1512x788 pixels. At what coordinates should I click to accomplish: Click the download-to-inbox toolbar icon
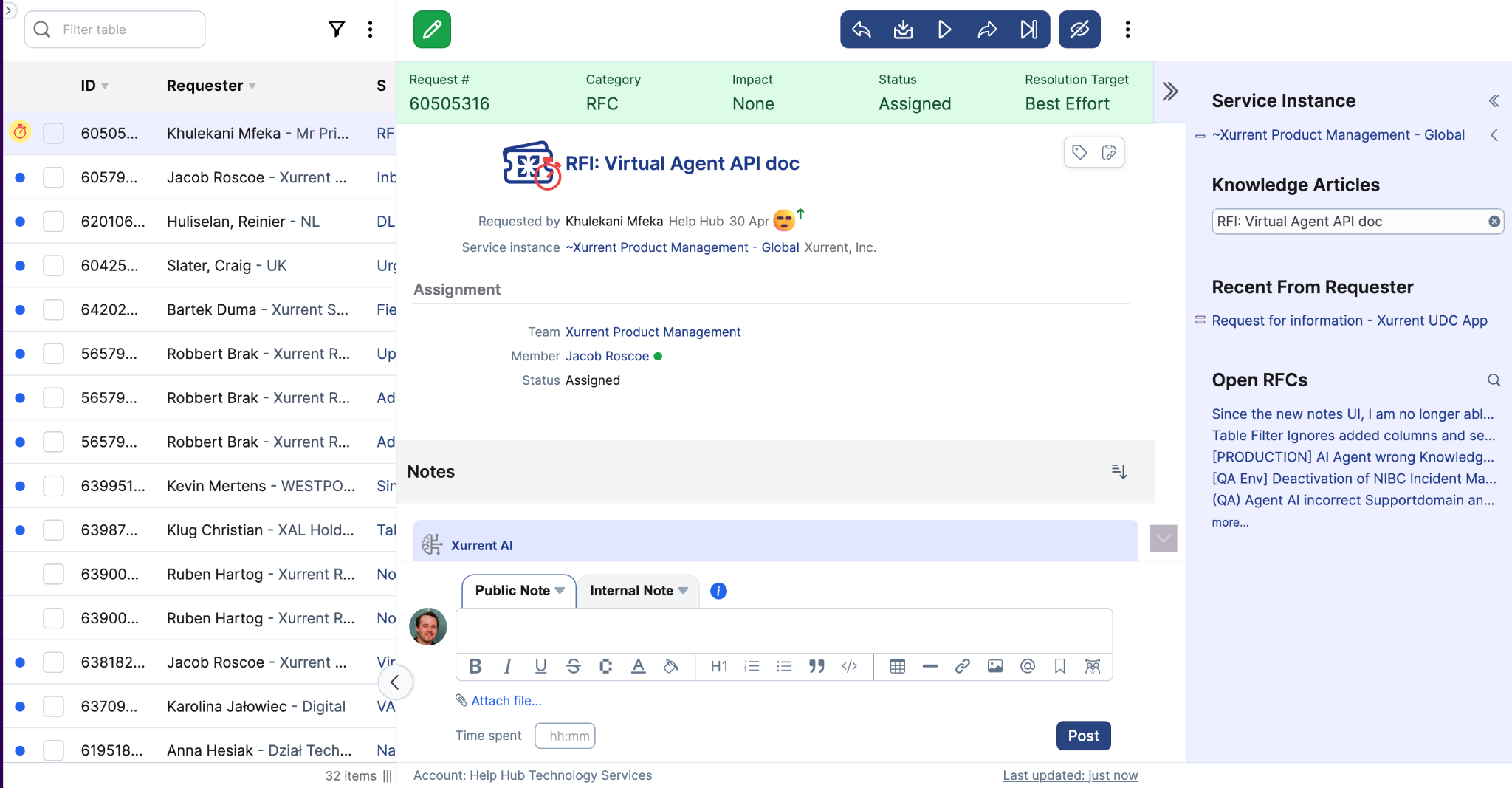click(x=903, y=30)
